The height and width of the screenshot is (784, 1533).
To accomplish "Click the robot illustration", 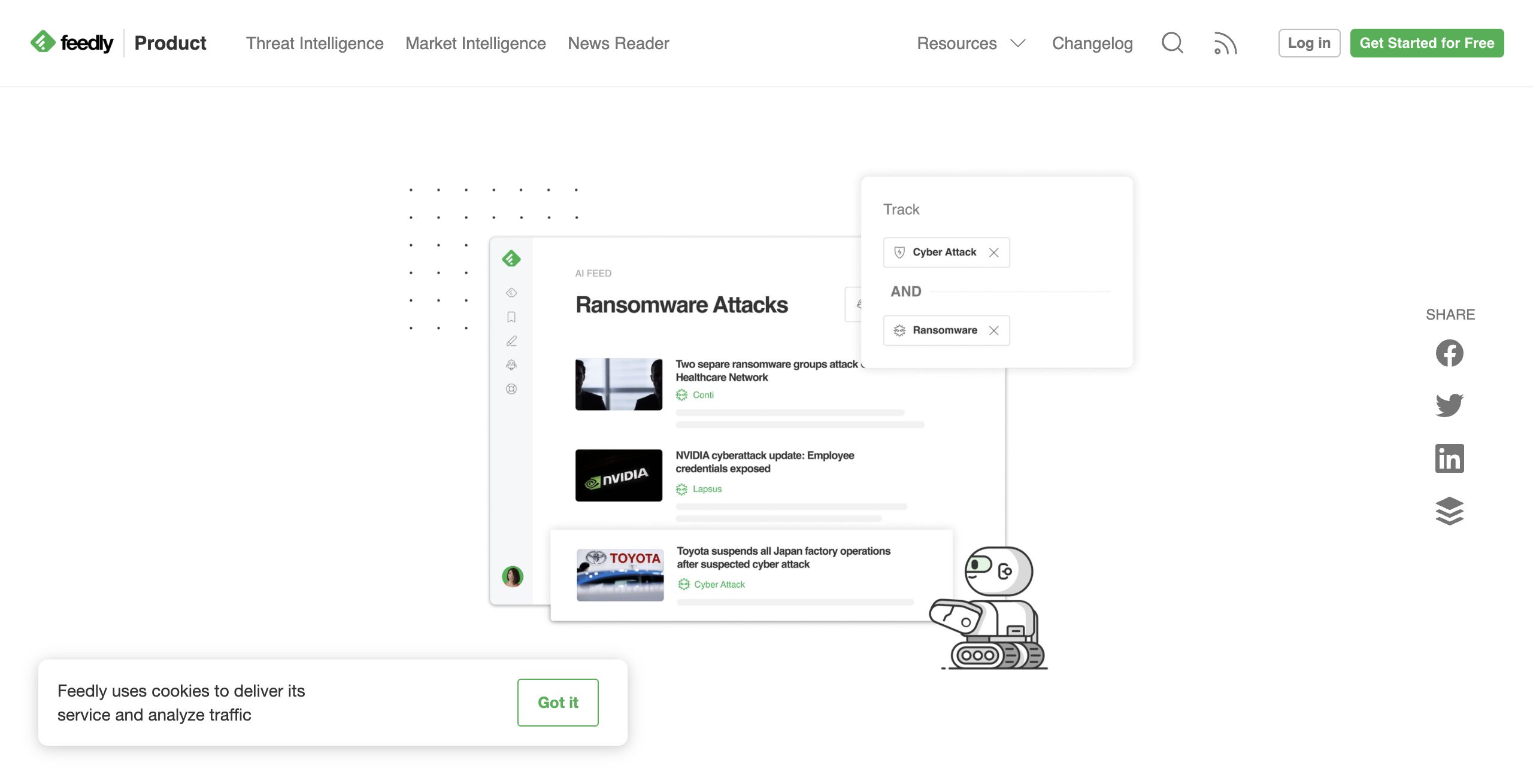I will click(988, 607).
